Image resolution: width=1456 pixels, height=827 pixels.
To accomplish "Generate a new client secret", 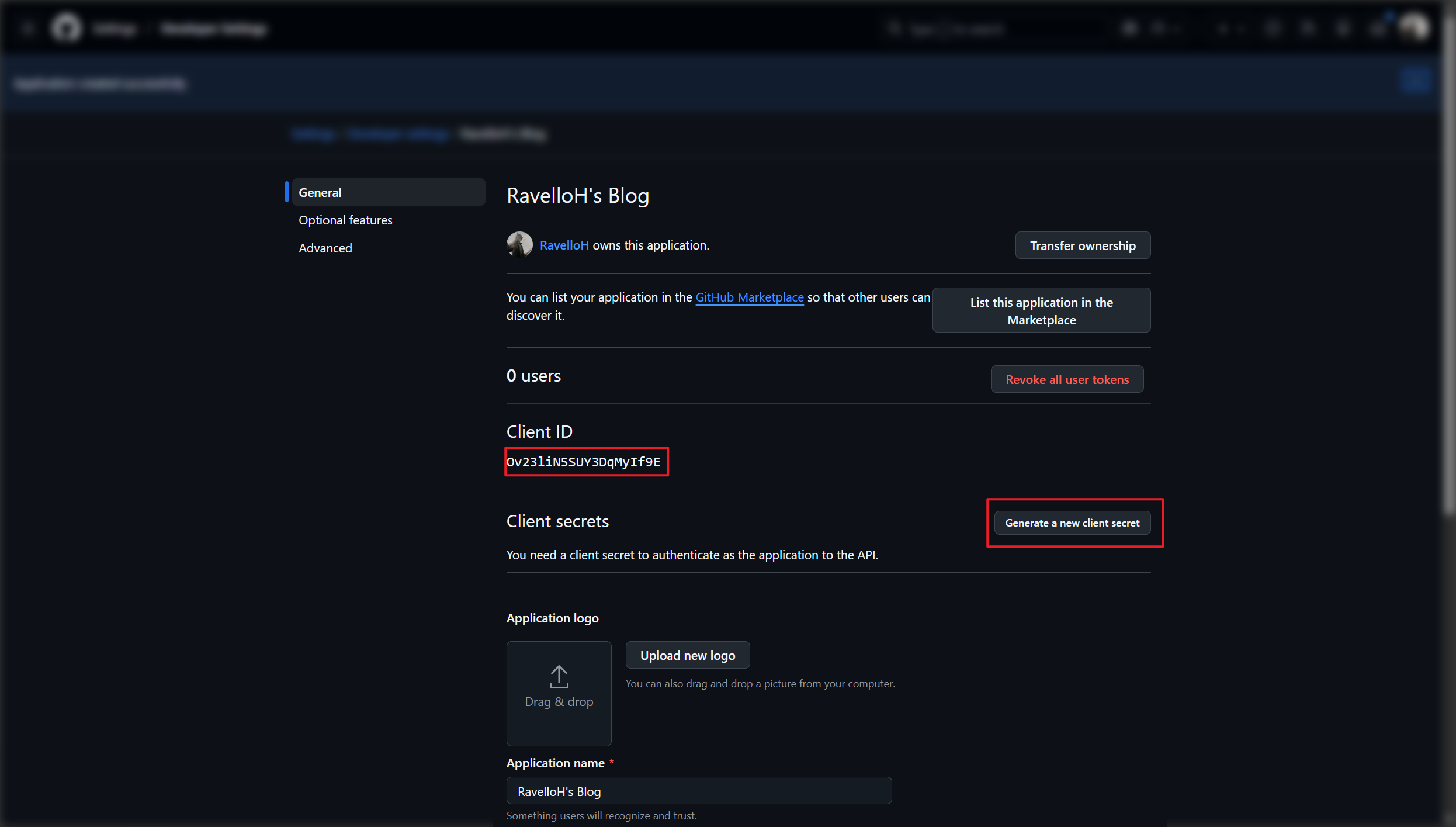I will pos(1072,523).
